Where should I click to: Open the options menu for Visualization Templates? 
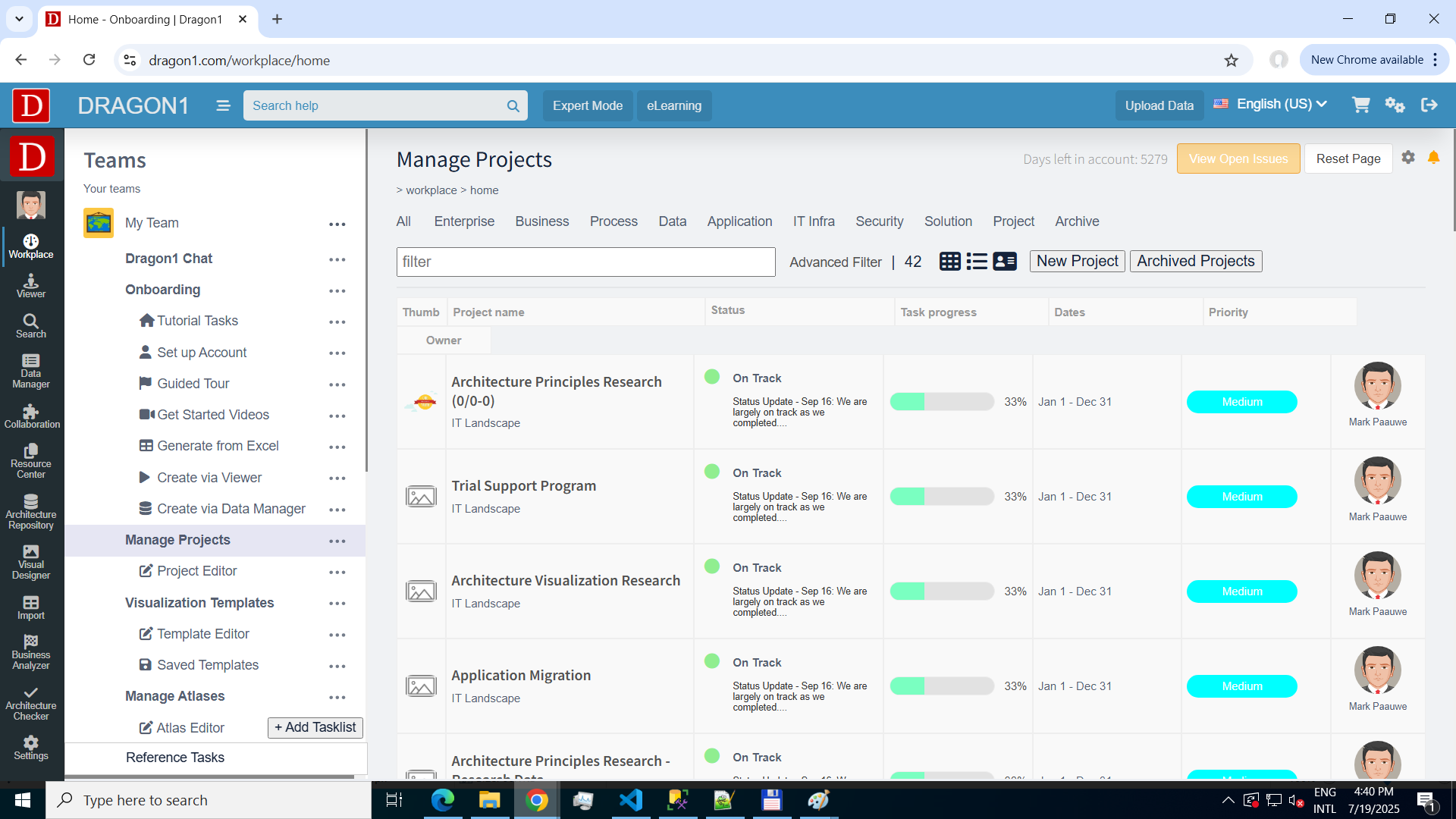click(x=337, y=604)
